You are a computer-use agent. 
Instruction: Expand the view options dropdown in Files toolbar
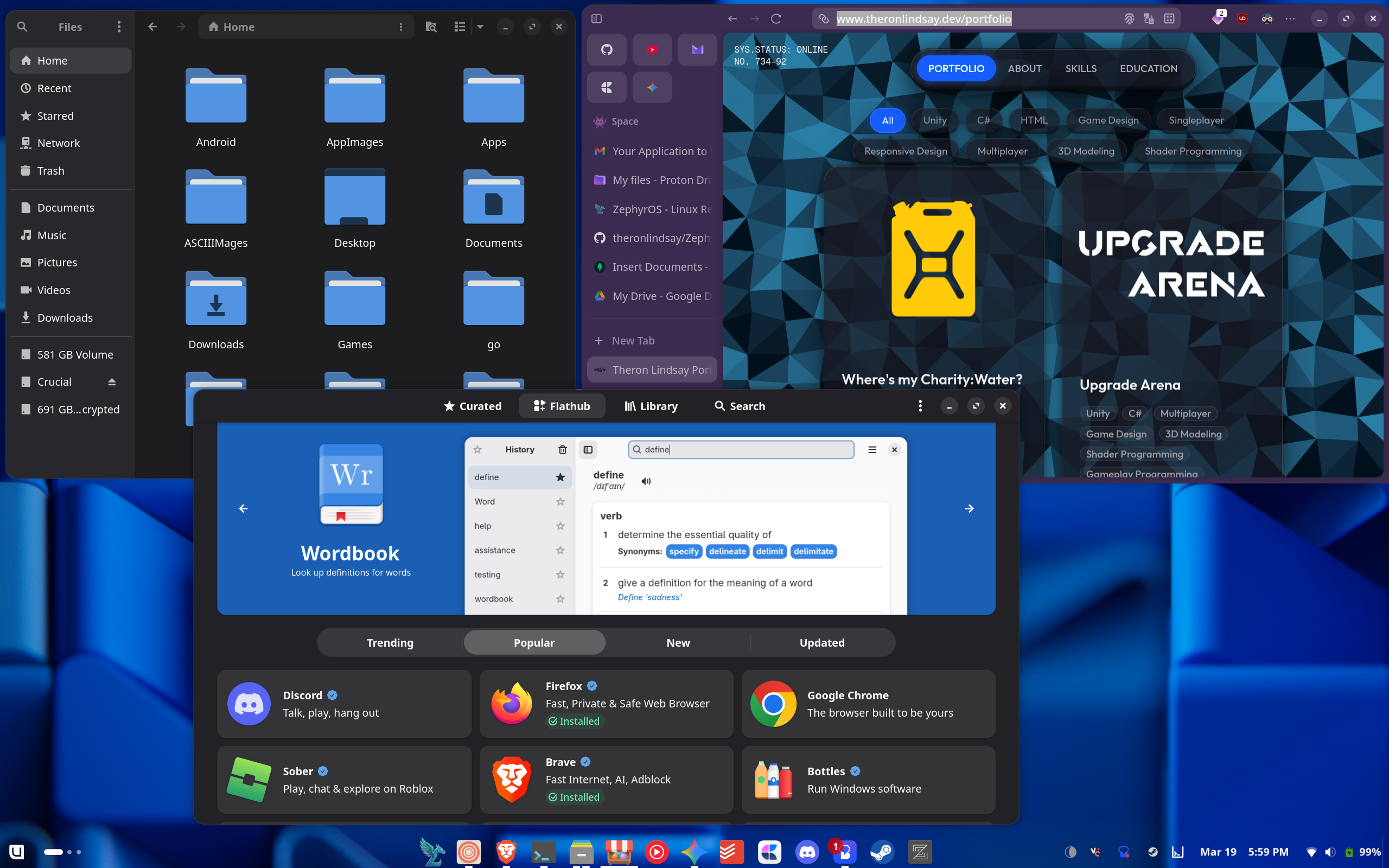pyautogui.click(x=480, y=27)
